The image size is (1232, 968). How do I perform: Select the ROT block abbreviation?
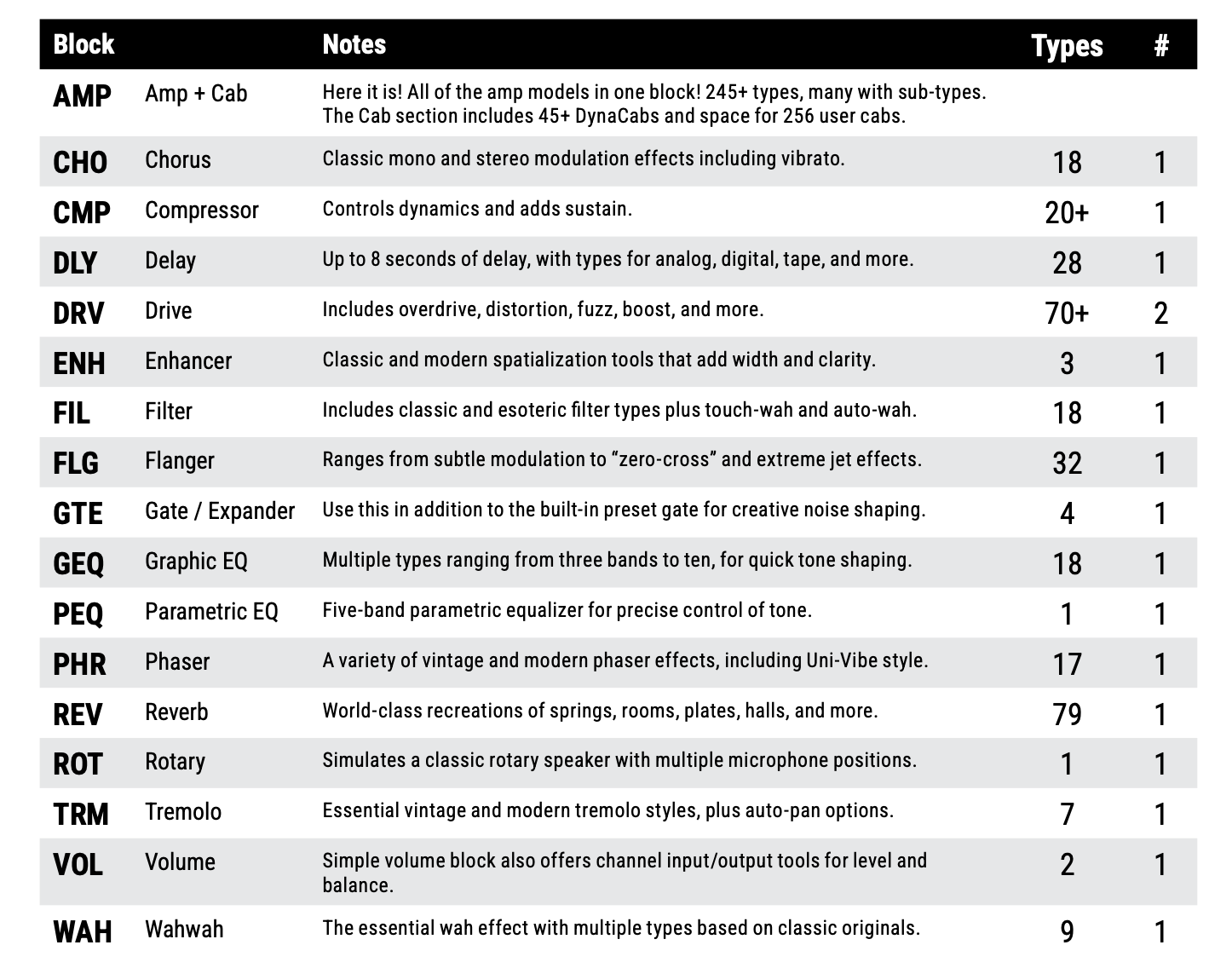pos(78,764)
